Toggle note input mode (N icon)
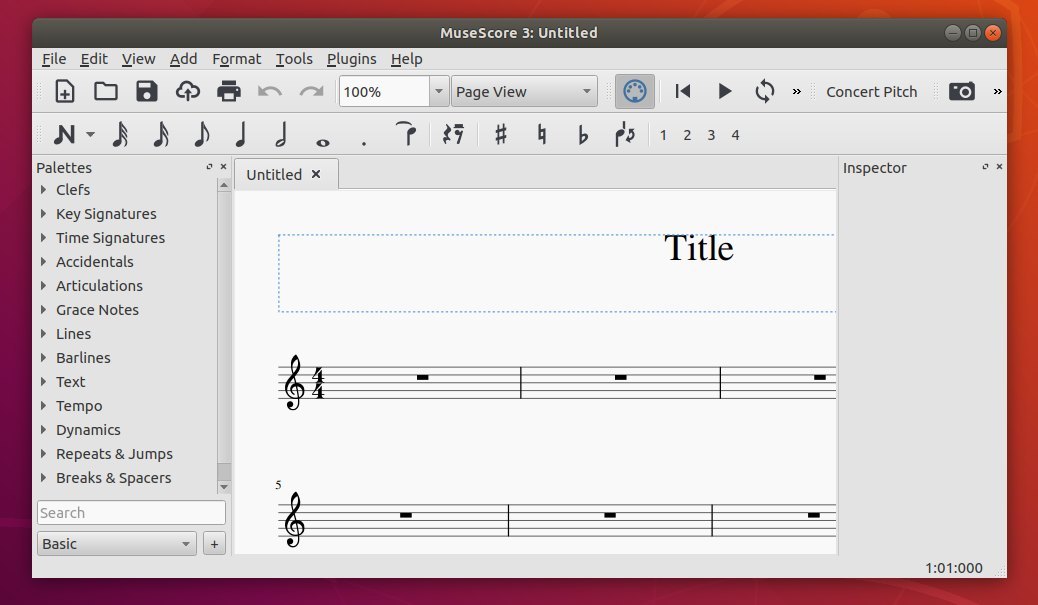This screenshot has height=605, width=1038. (64, 135)
